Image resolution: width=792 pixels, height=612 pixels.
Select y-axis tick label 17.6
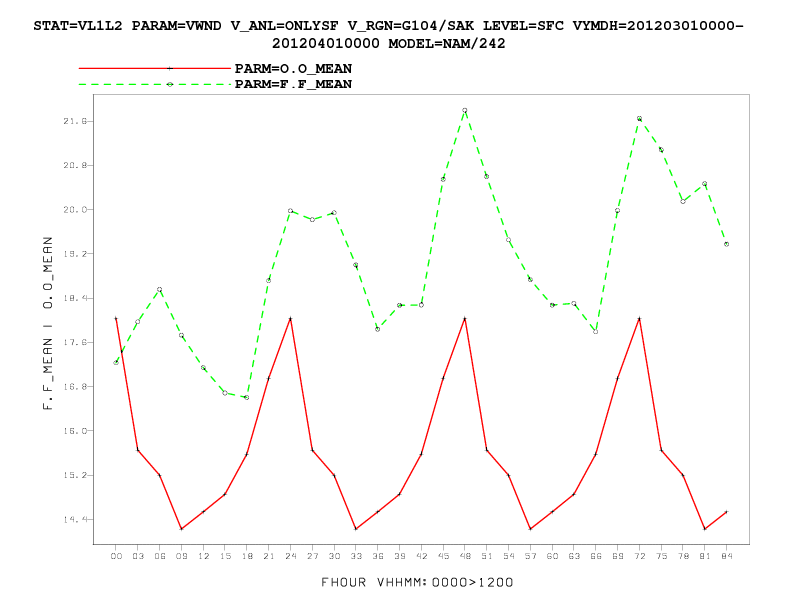[74, 342]
